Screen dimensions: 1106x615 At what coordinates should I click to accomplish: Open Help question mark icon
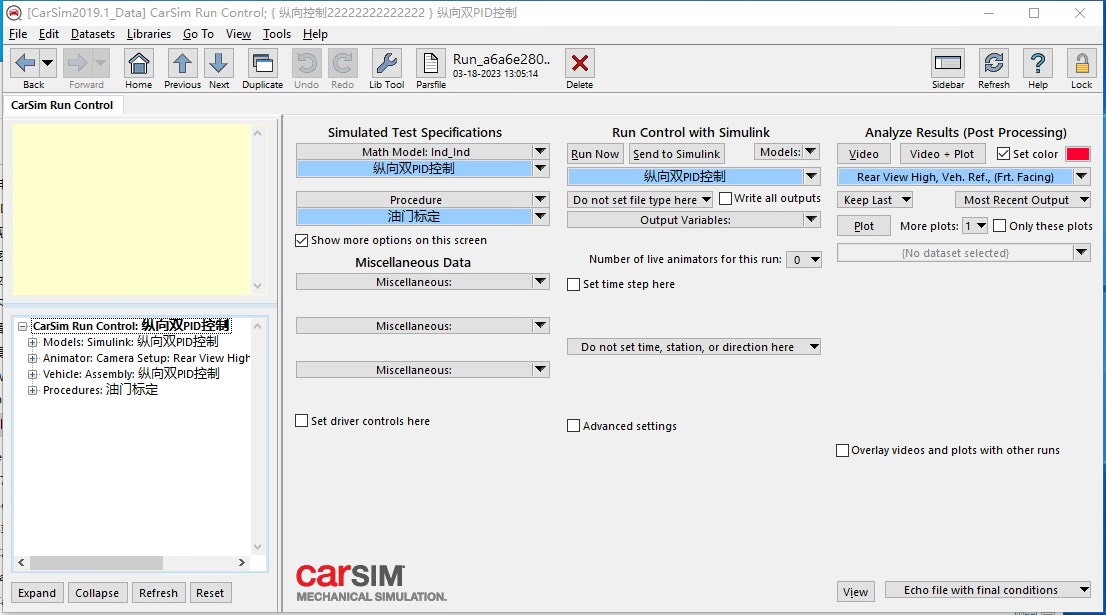pyautogui.click(x=1038, y=63)
